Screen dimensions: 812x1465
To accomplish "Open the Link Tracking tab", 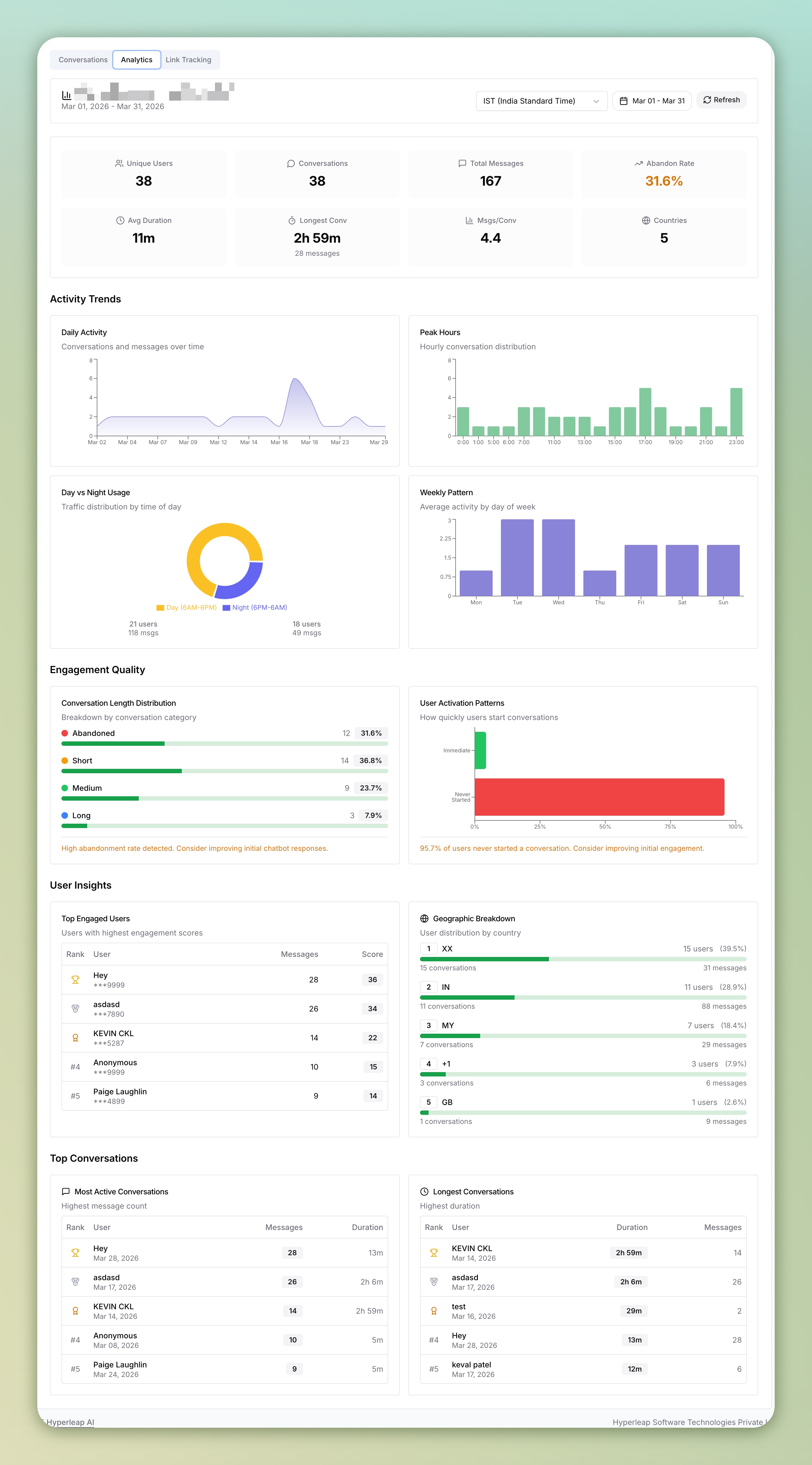I will (x=188, y=60).
